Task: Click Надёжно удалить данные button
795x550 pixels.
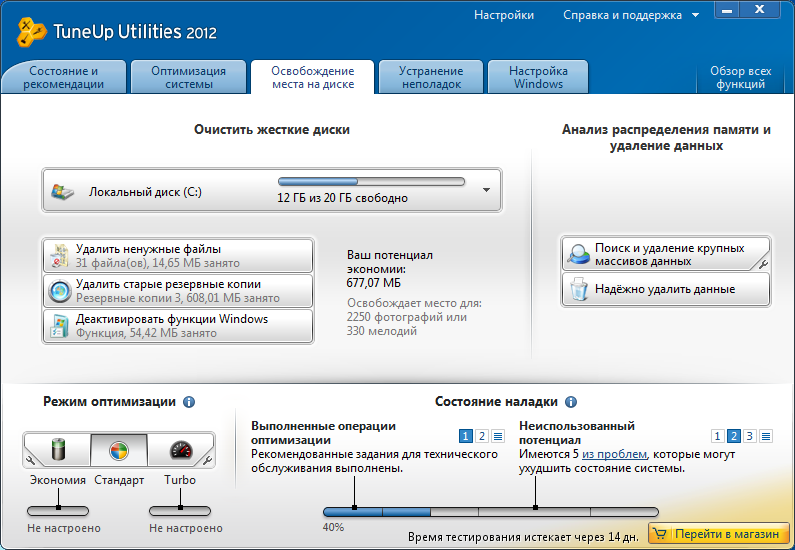Action: (x=666, y=289)
